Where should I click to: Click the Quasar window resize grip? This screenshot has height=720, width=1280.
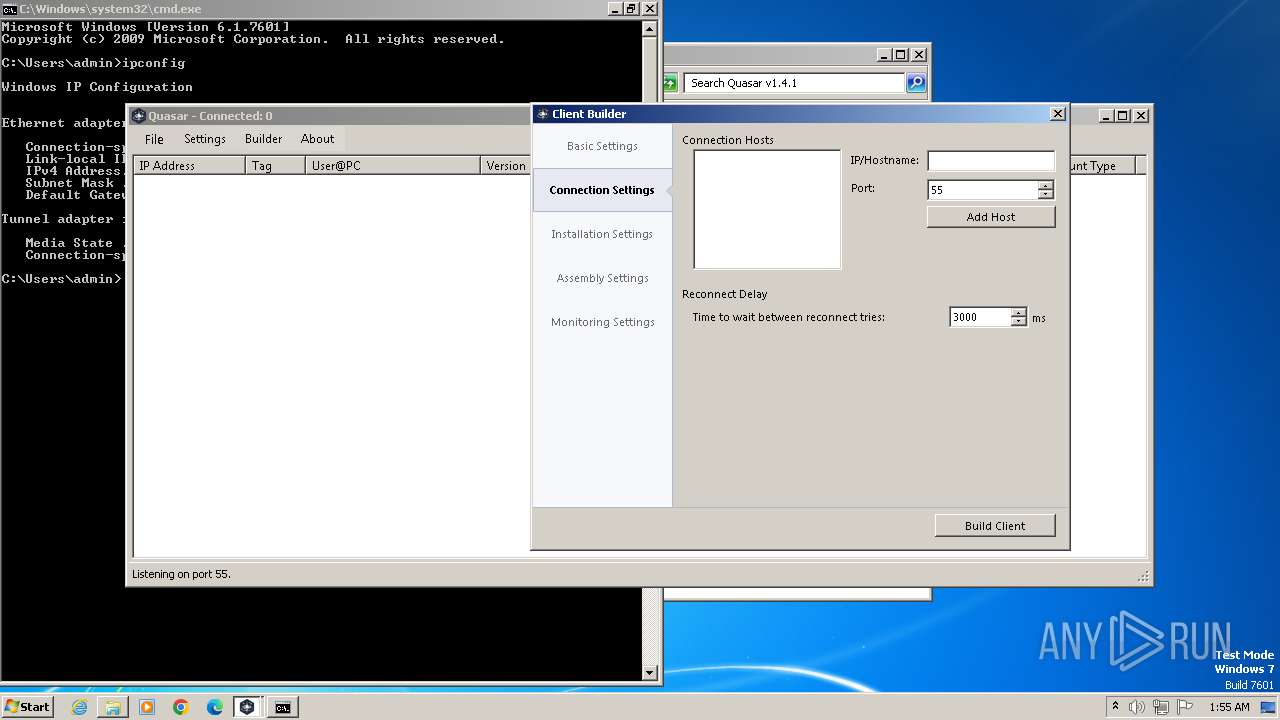click(1143, 577)
